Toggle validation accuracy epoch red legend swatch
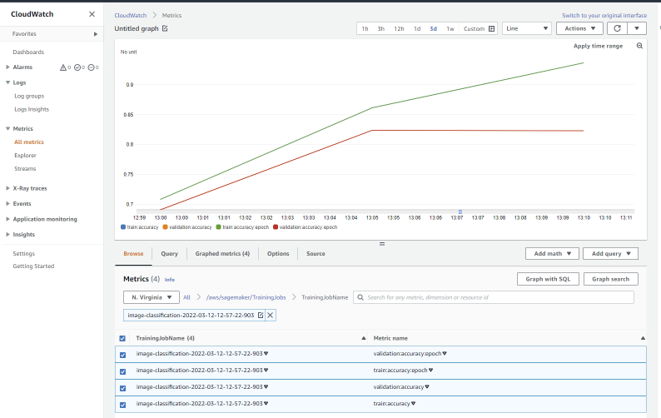This screenshot has height=418, width=661. coord(276,227)
